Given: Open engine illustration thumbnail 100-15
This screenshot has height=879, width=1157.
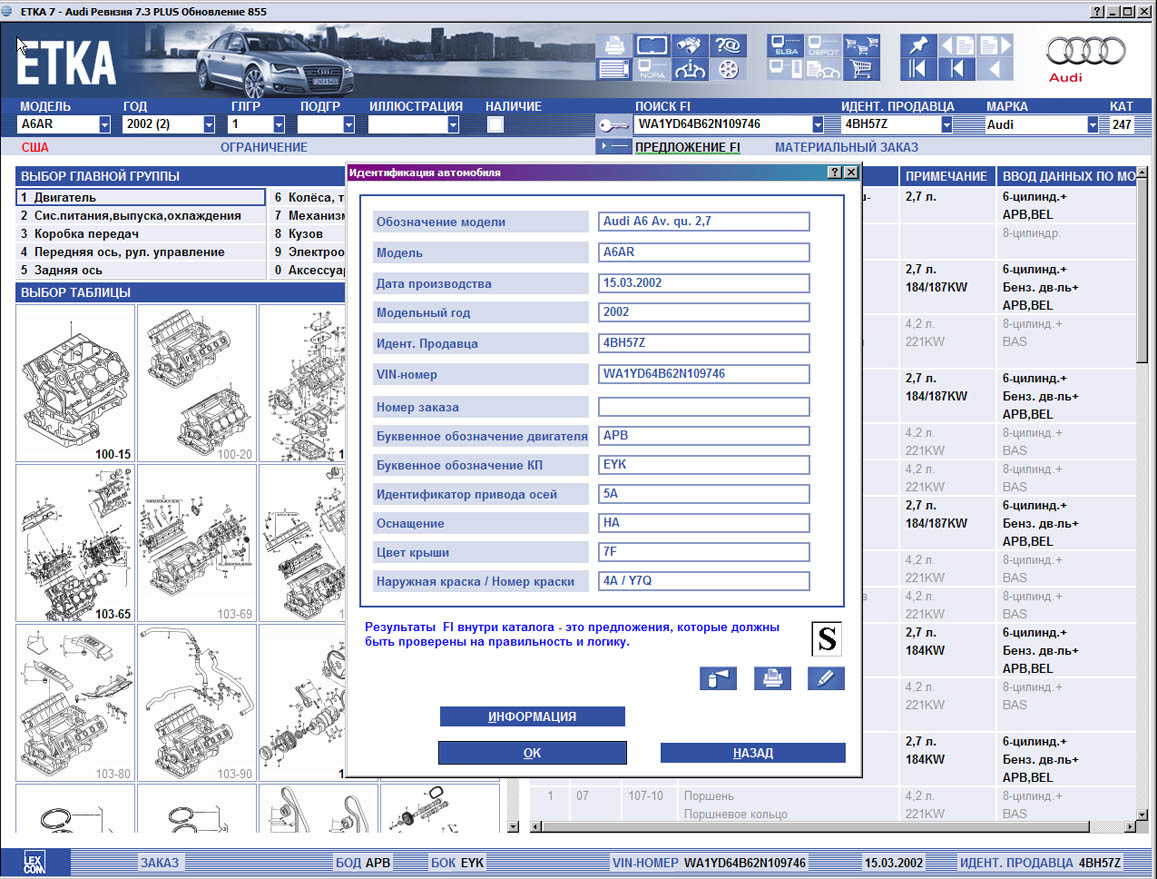Looking at the screenshot, I should coord(76,383).
